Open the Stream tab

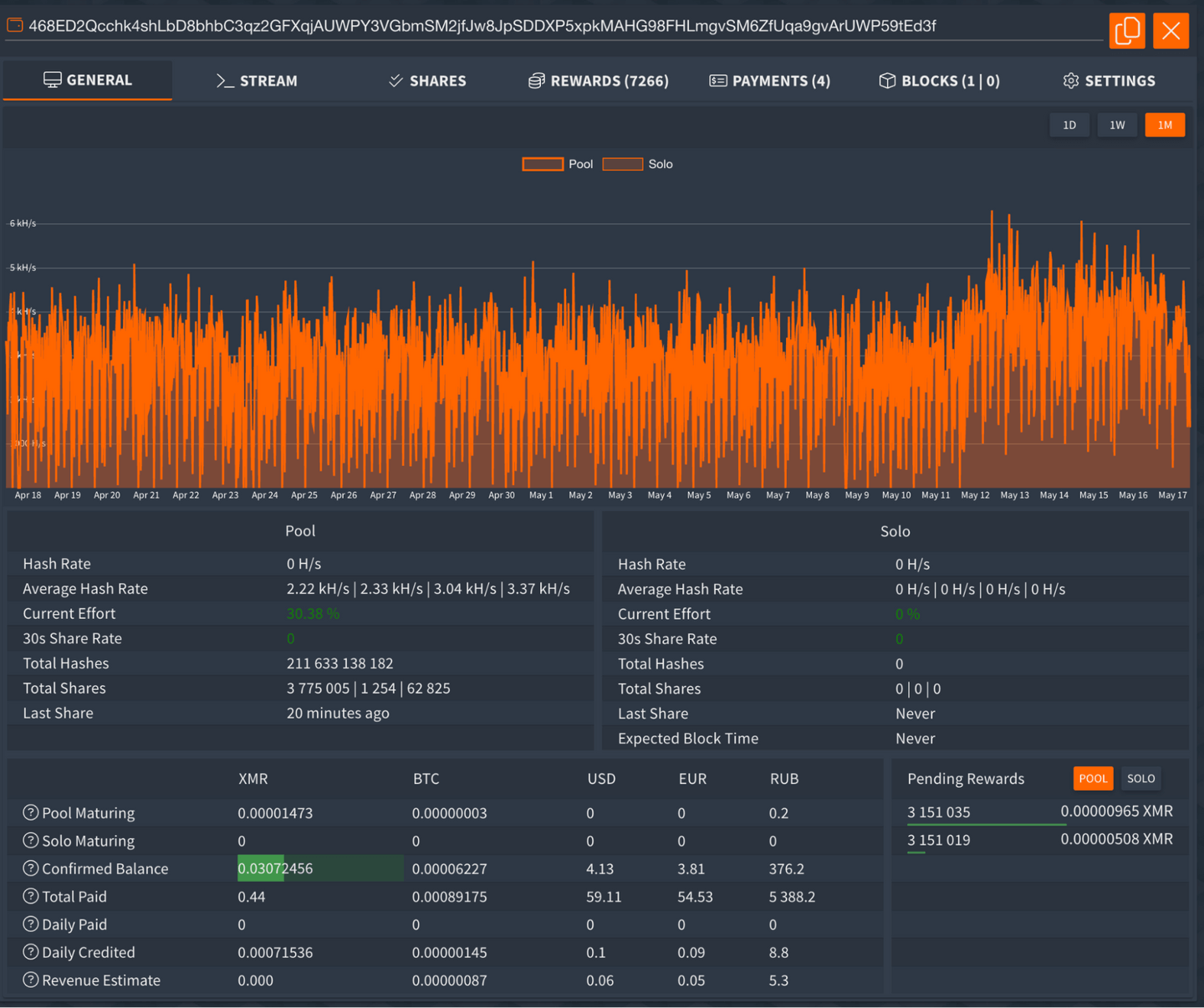pyautogui.click(x=257, y=81)
